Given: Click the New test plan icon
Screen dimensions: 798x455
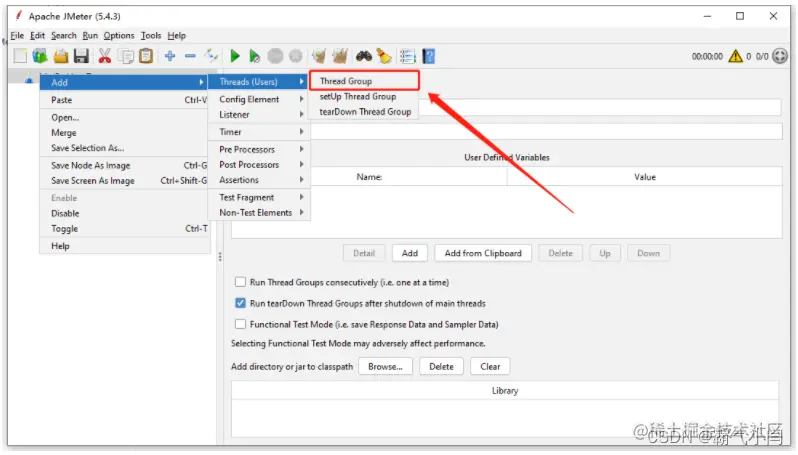Looking at the screenshot, I should tap(20, 56).
